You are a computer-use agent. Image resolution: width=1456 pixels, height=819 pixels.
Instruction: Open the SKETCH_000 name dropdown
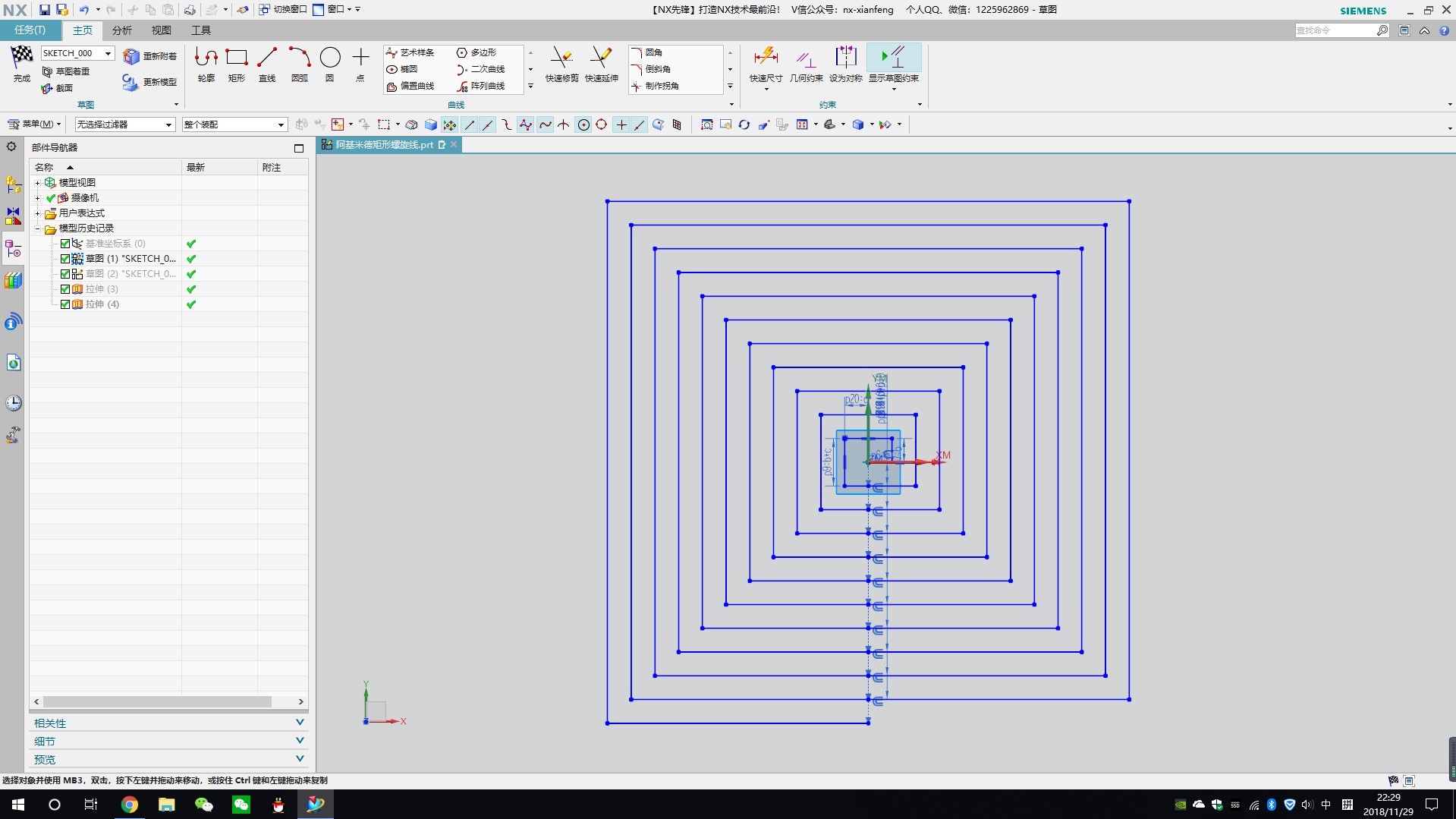(108, 53)
